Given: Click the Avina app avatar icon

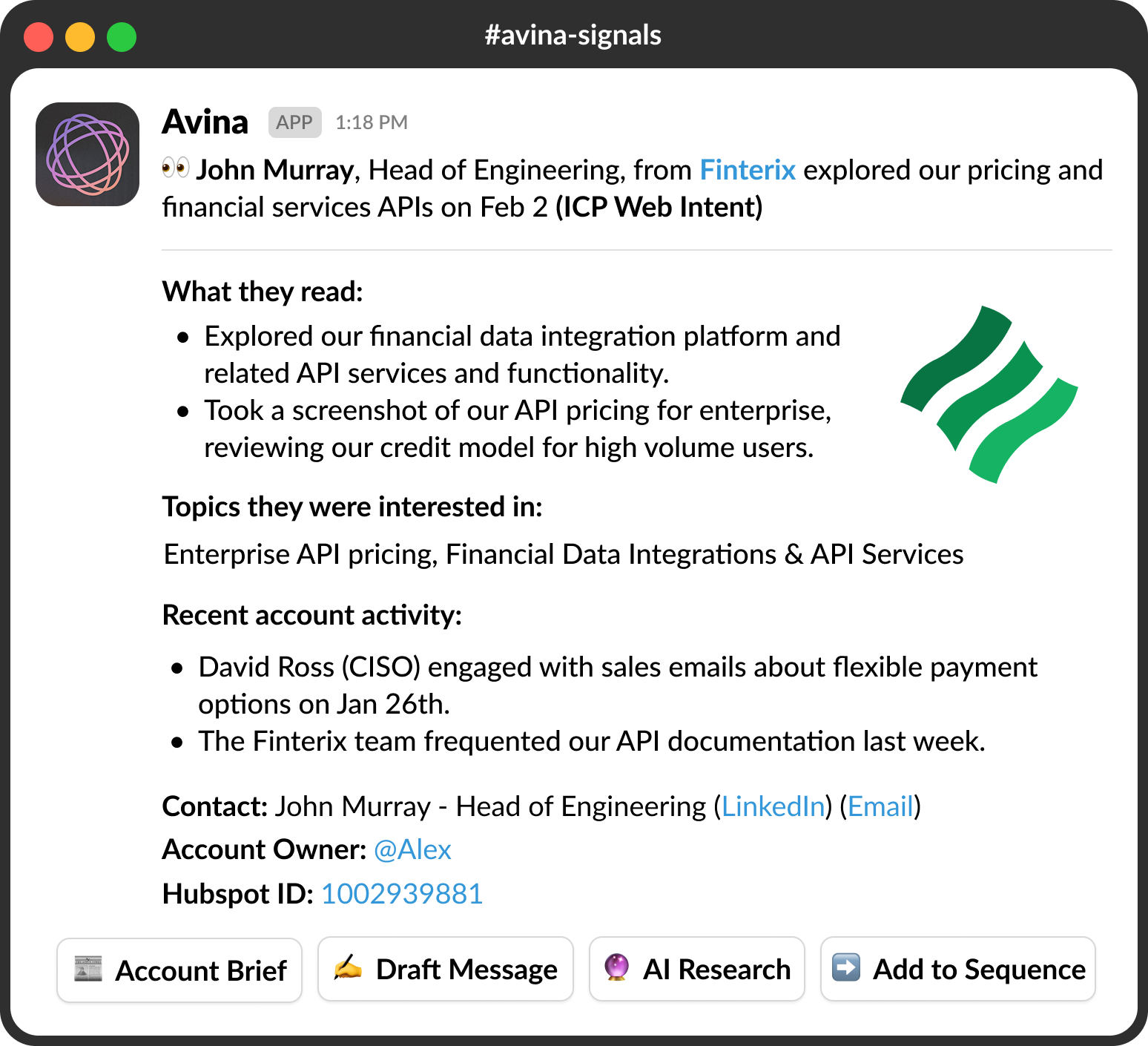Looking at the screenshot, I should coord(88,154).
